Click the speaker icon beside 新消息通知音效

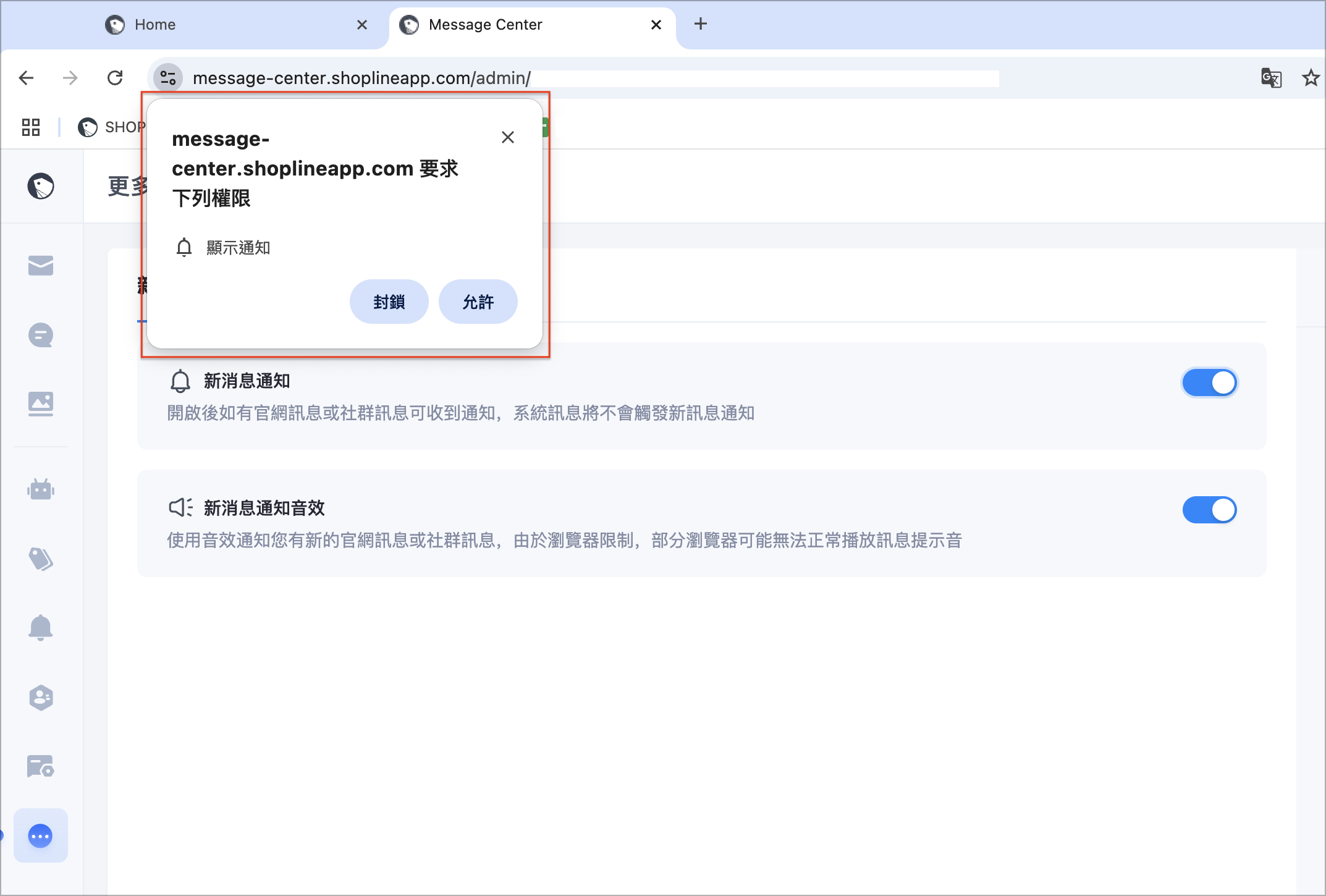[180, 508]
